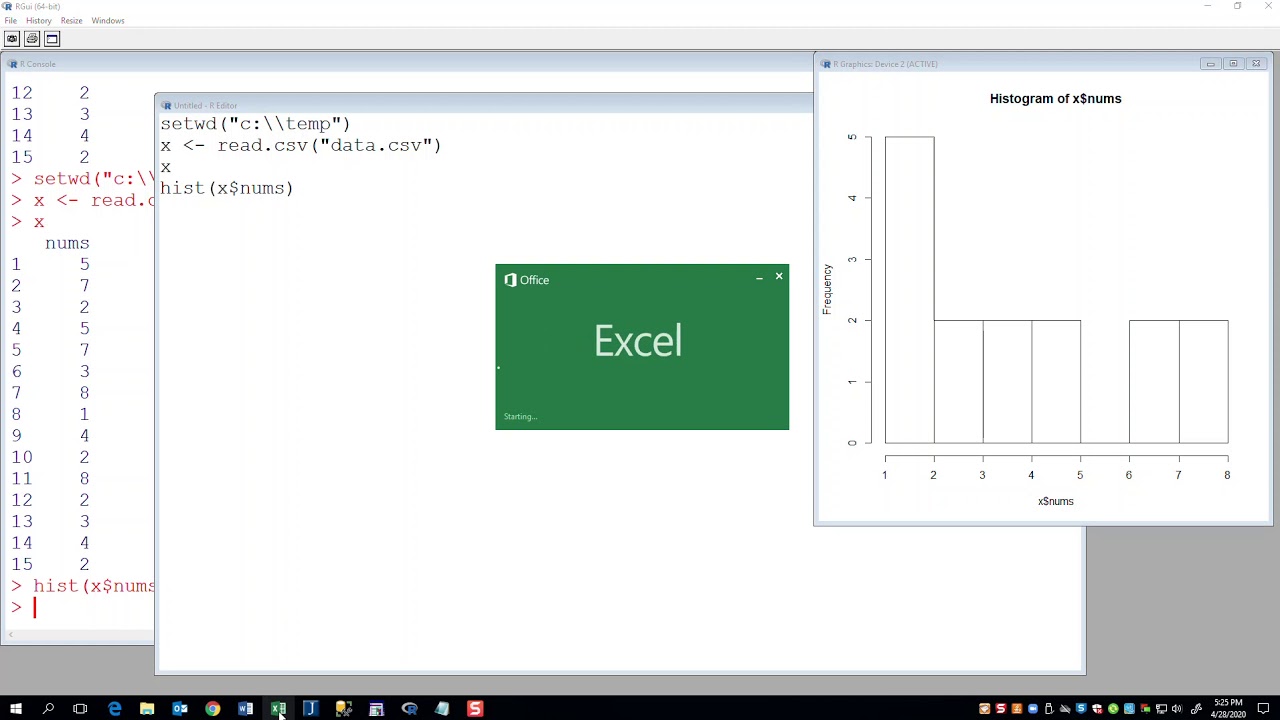Click the x$nums x-axis label on plot
Image resolution: width=1280 pixels, height=720 pixels.
pyautogui.click(x=1055, y=502)
